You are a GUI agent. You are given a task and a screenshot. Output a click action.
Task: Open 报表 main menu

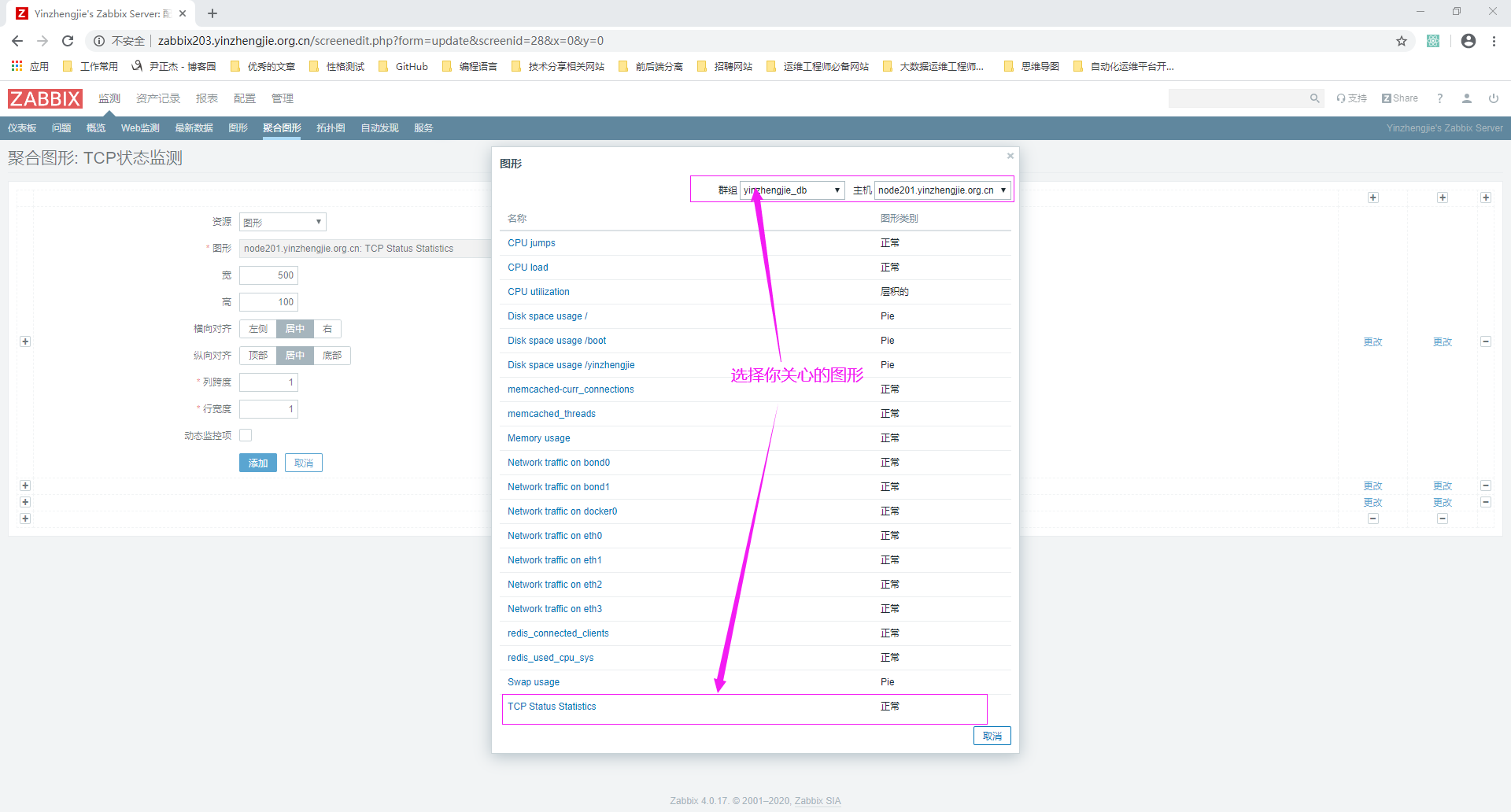207,98
